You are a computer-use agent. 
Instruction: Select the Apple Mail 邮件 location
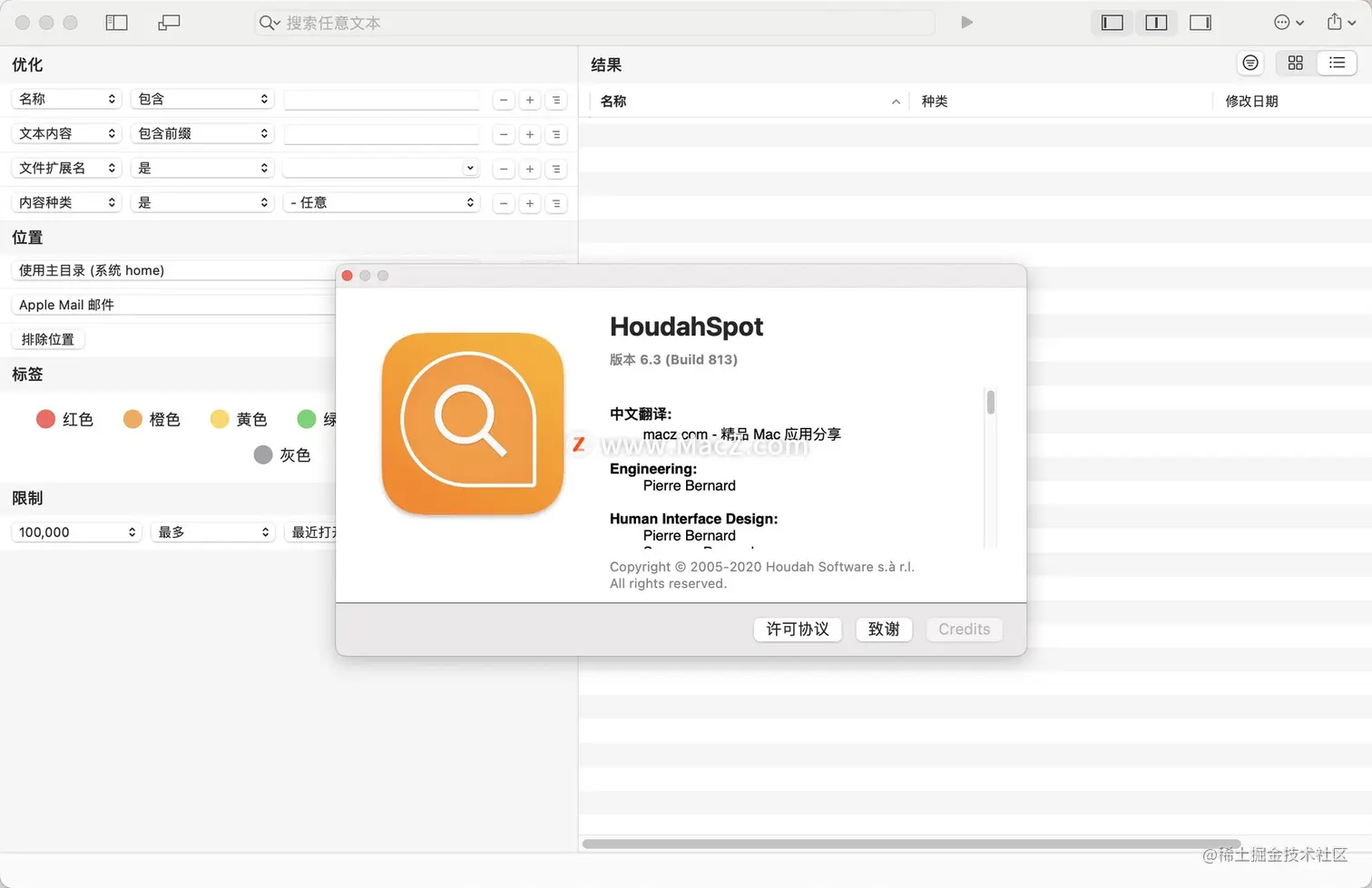coord(173,305)
